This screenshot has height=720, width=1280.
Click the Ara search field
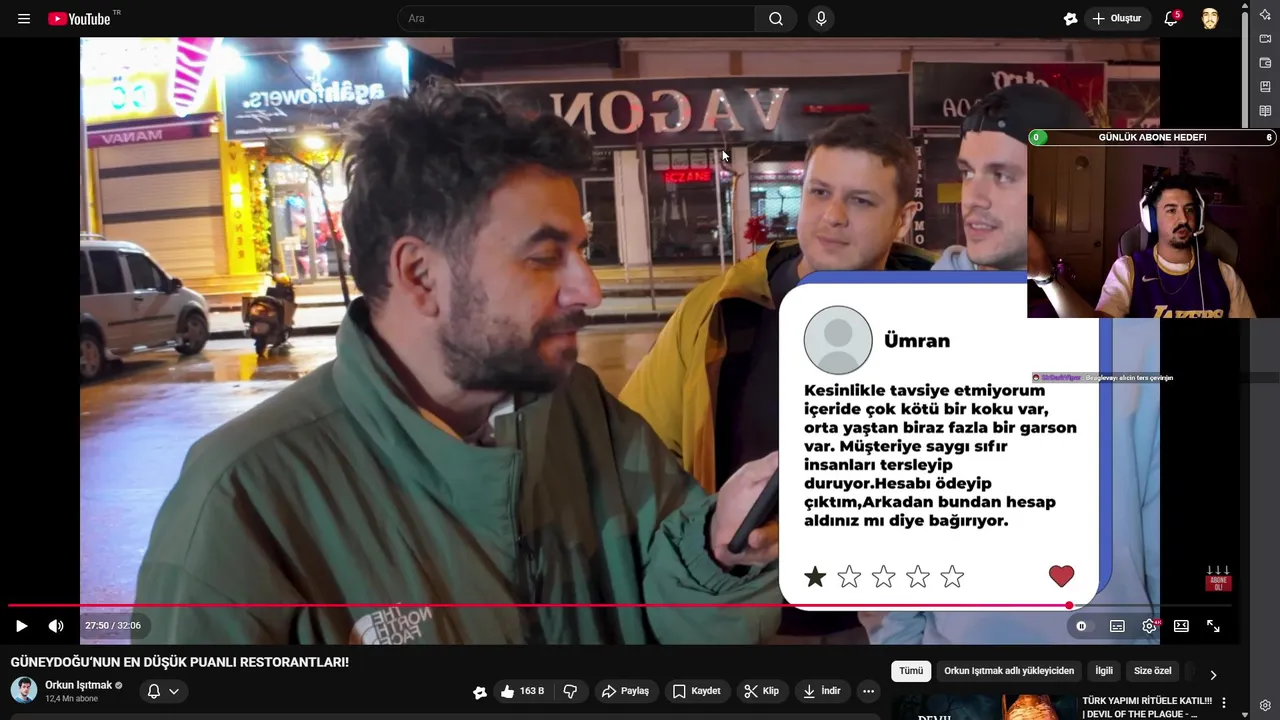point(576,19)
